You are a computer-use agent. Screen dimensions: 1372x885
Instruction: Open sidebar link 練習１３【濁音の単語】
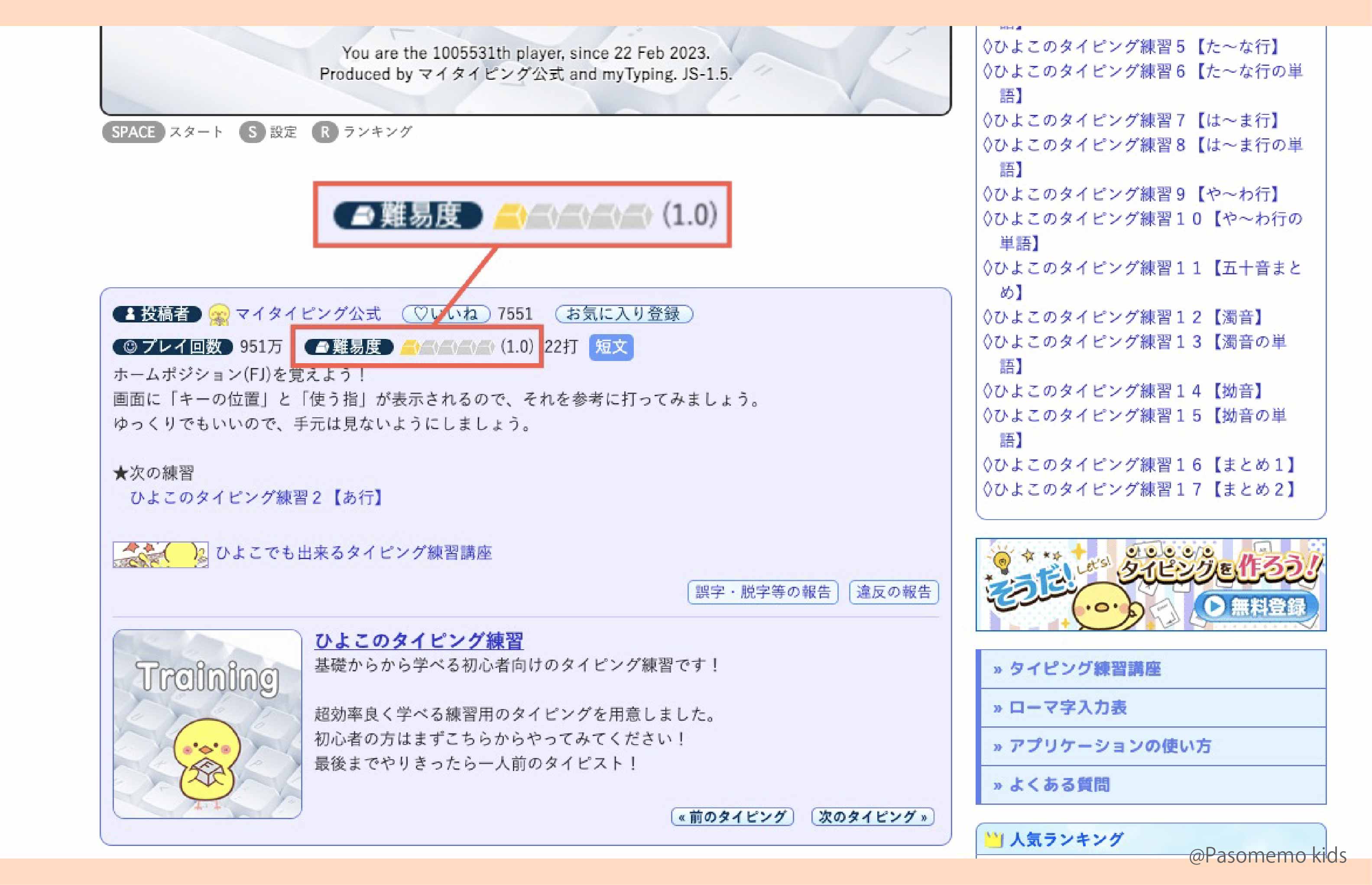pyautogui.click(x=1135, y=354)
